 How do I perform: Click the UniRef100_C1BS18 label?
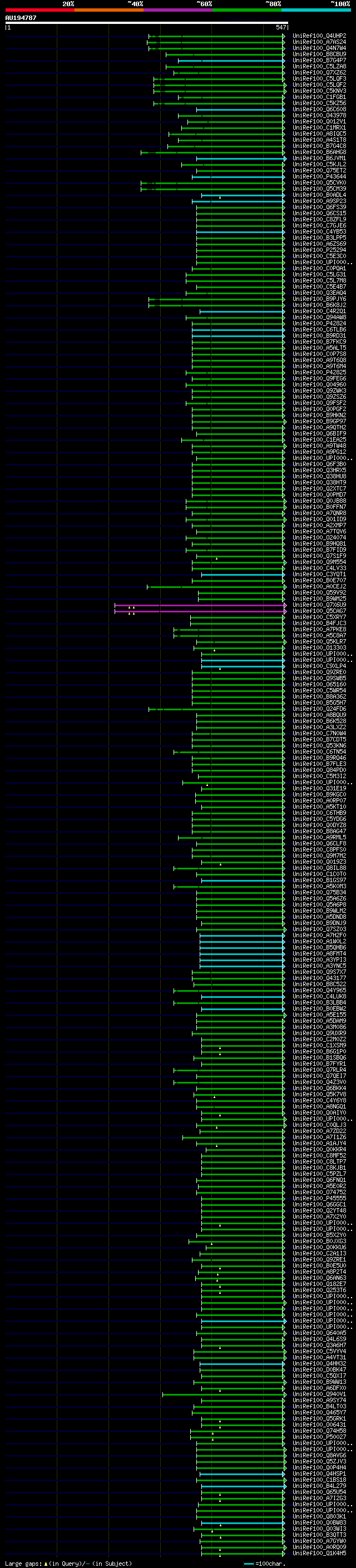pyautogui.click(x=319, y=1480)
